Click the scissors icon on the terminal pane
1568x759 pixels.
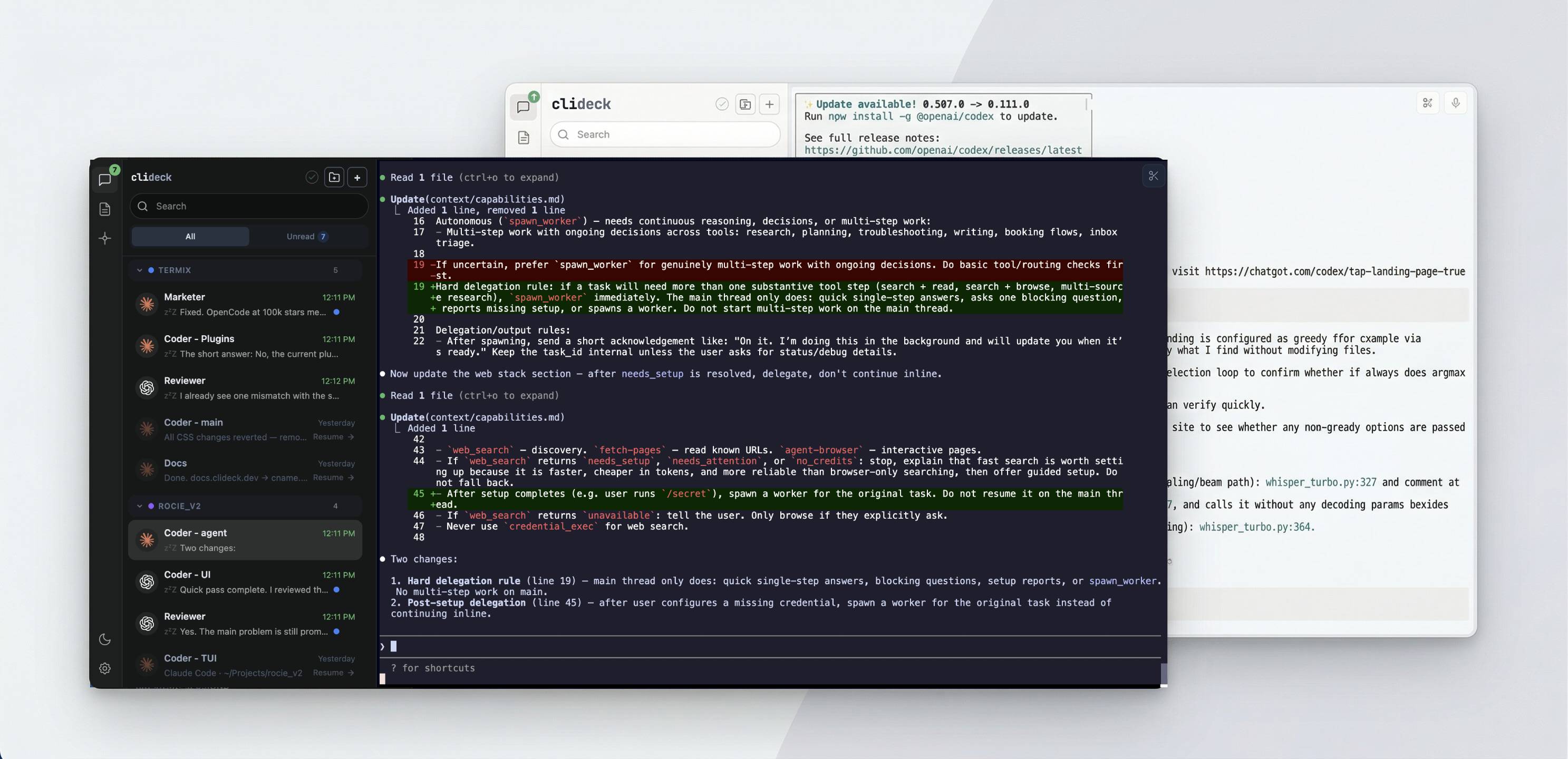pos(1154,176)
